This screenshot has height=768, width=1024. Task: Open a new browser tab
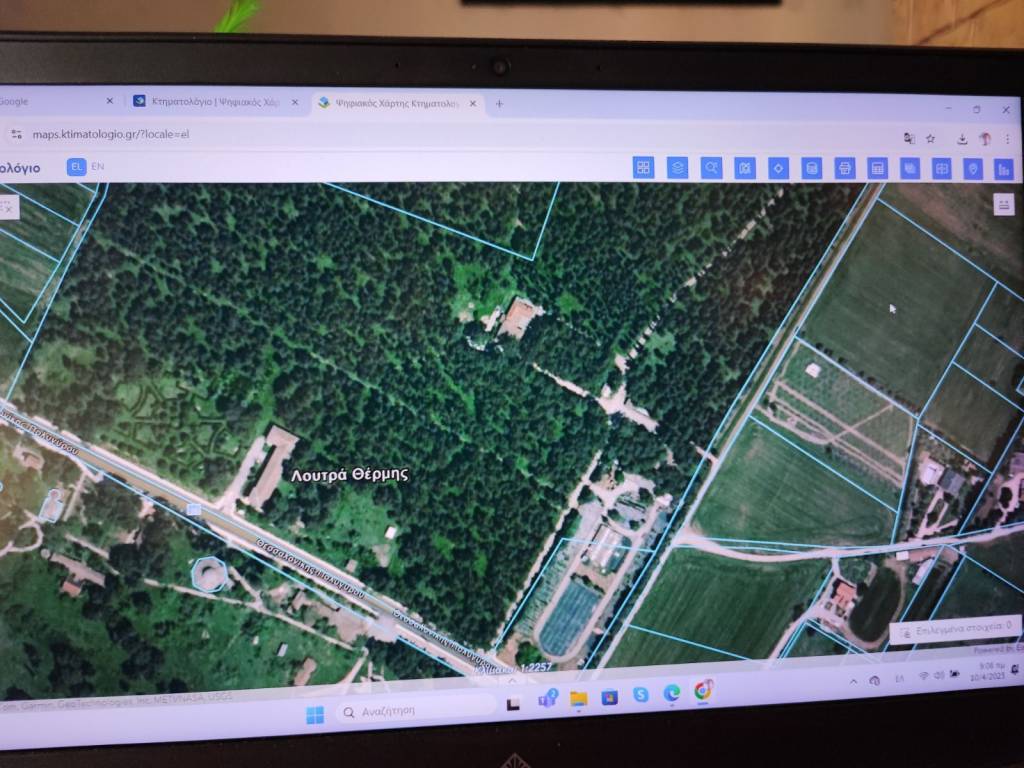tap(499, 103)
